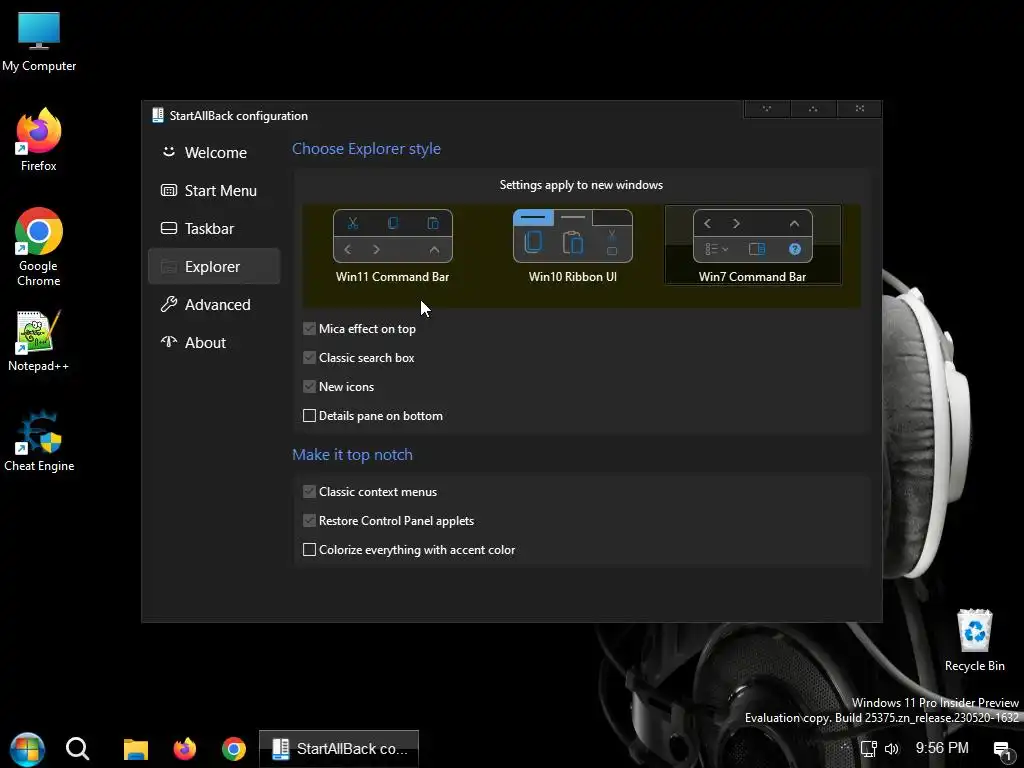This screenshot has height=768, width=1024.
Task: Select the Win10 Ribbon UI explorer style
Action: [x=573, y=246]
